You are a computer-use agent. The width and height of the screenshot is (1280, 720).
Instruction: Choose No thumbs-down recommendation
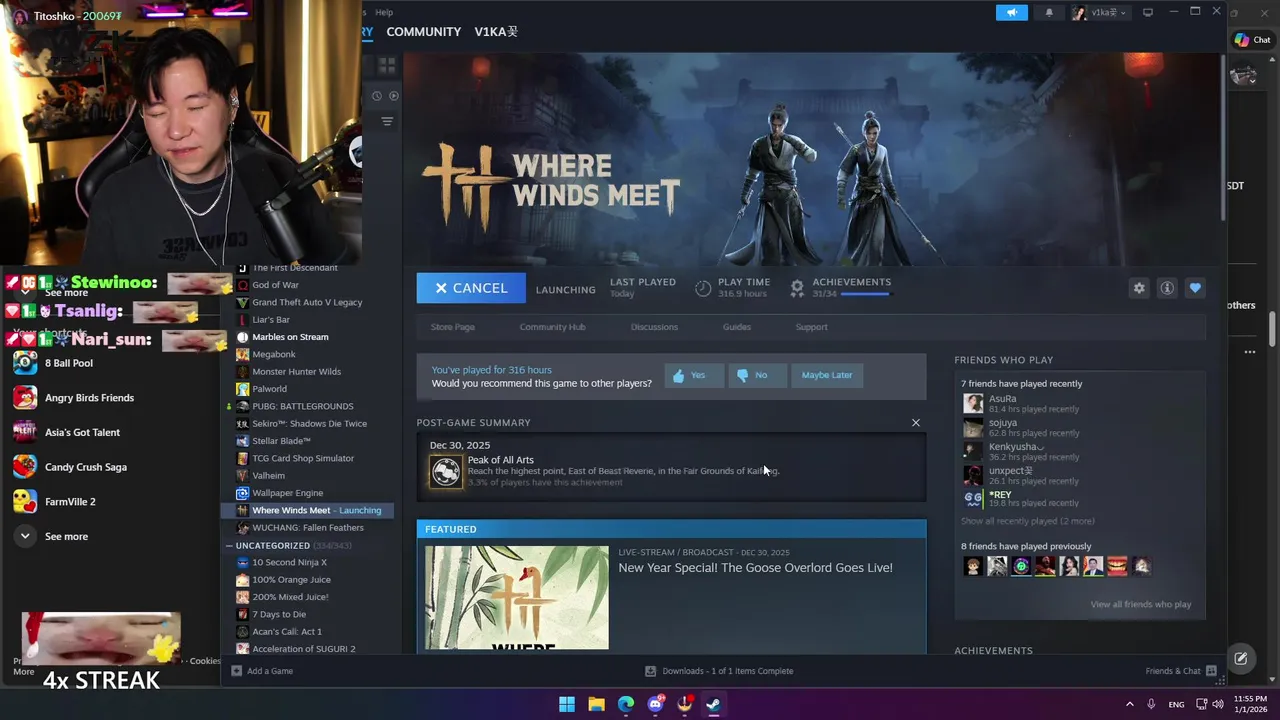[x=755, y=375]
